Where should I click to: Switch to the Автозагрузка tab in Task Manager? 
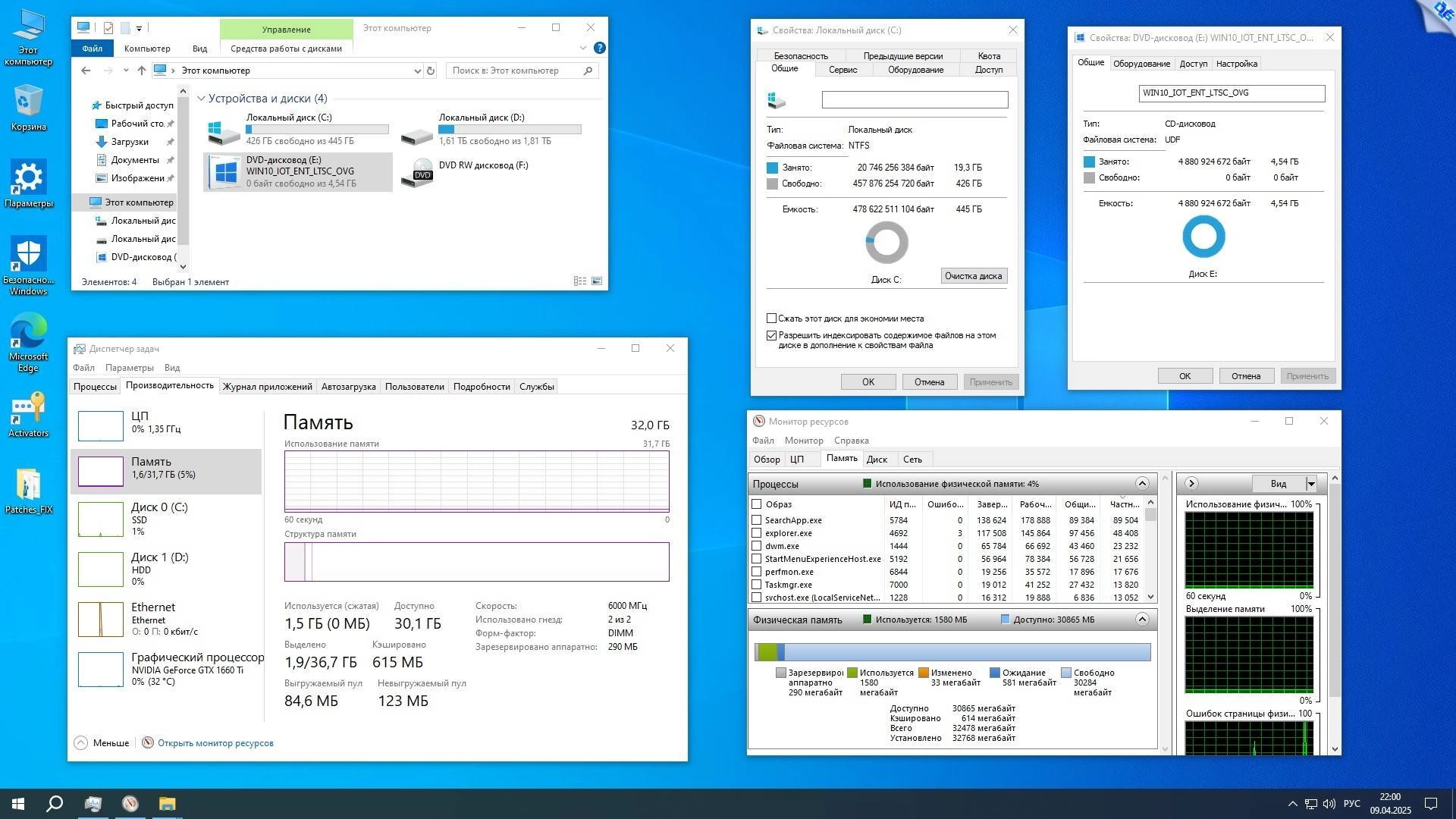[350, 386]
